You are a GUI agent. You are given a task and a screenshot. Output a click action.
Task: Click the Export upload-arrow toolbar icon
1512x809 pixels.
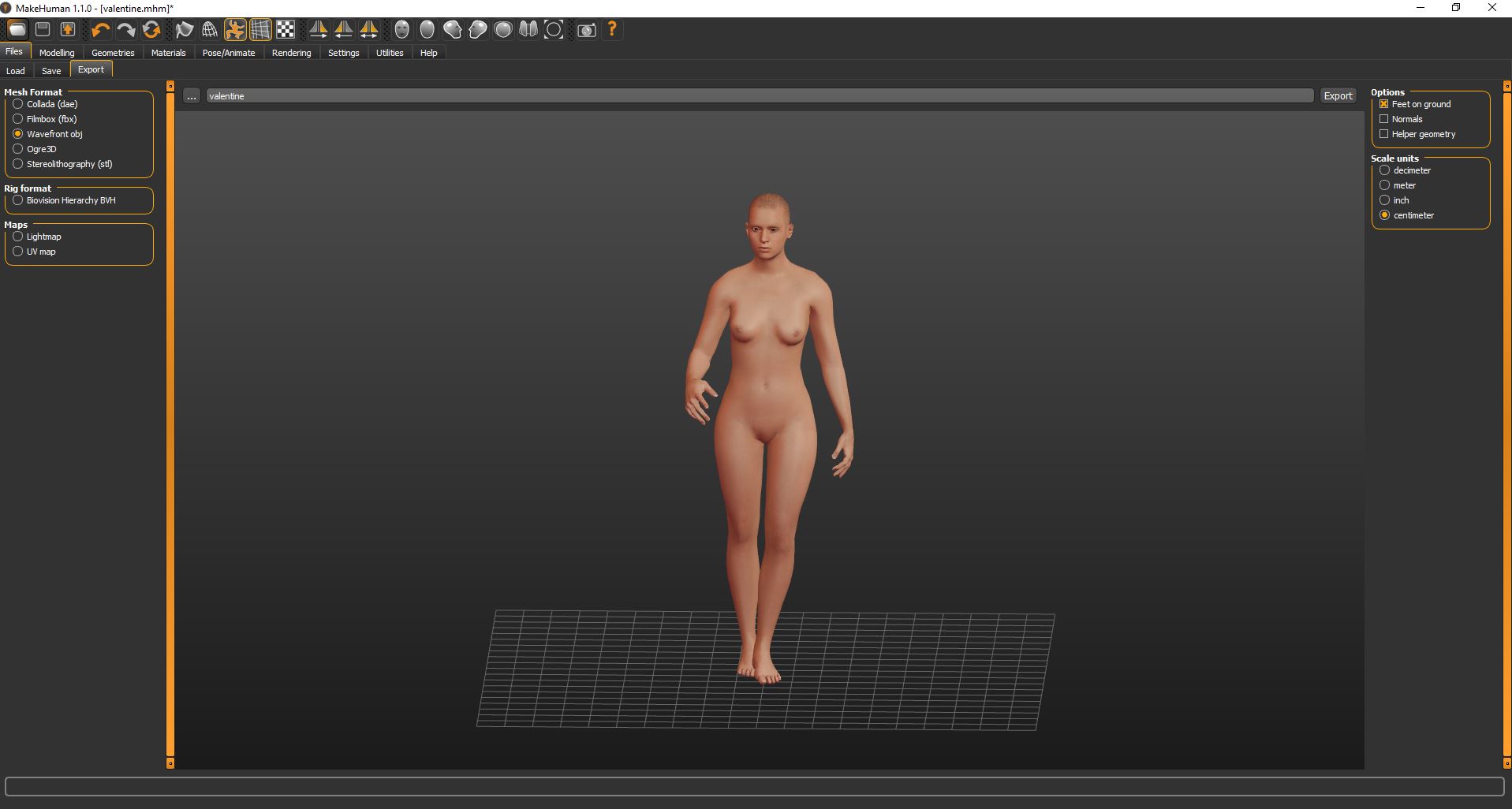[x=68, y=30]
